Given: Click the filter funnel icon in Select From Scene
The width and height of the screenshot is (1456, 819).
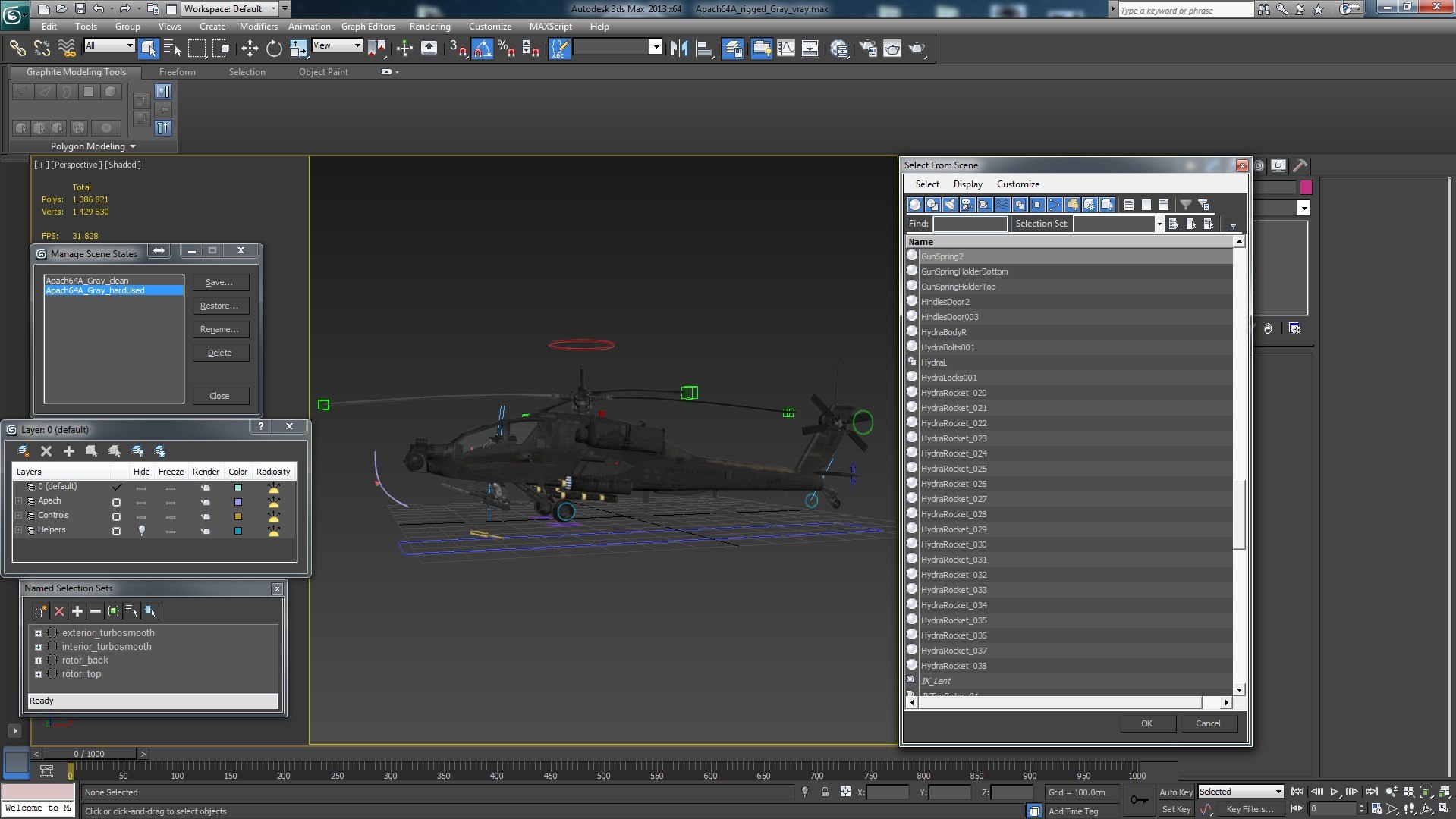Looking at the screenshot, I should click(1185, 205).
